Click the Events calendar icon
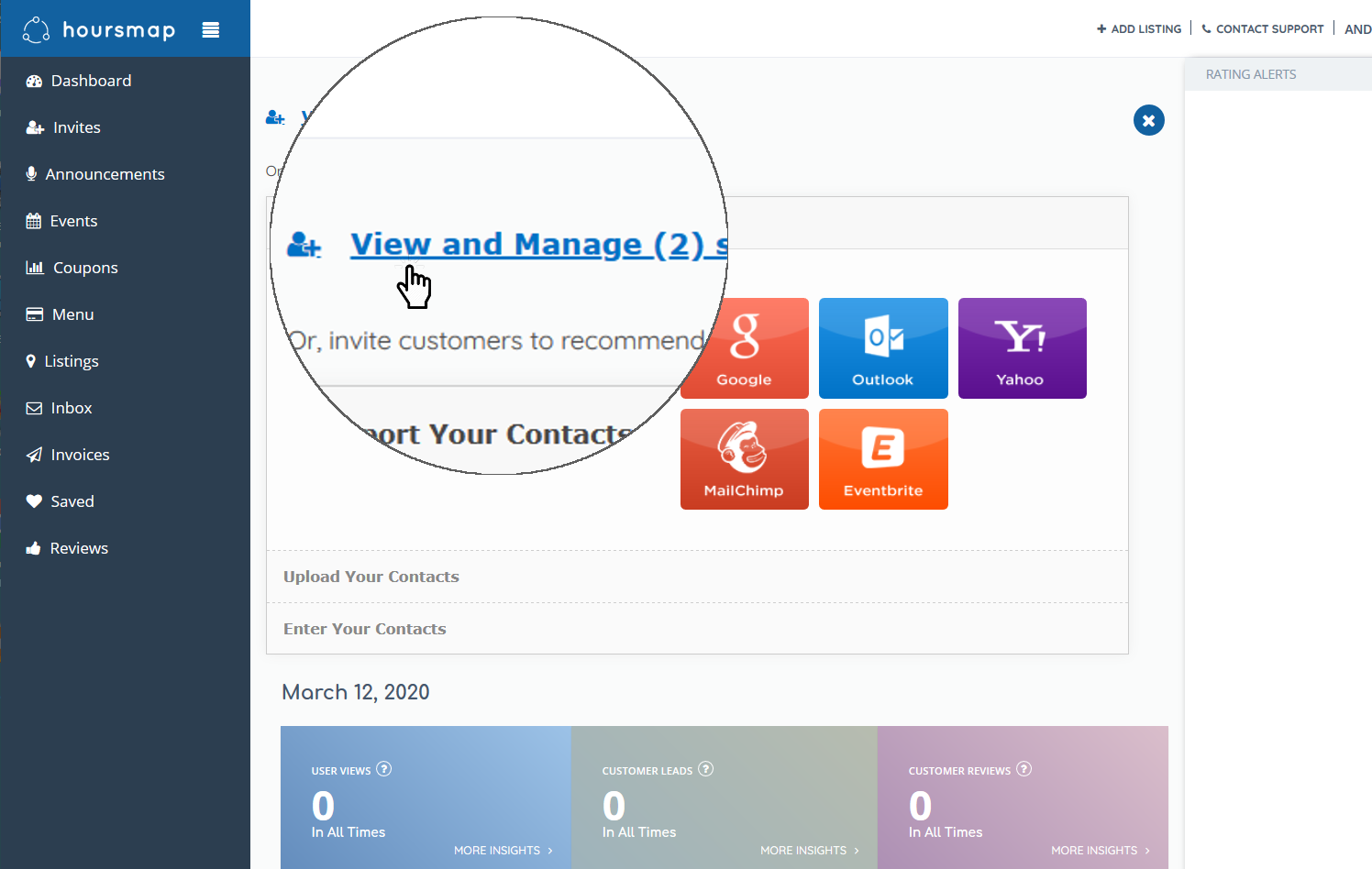 pyautogui.click(x=34, y=221)
